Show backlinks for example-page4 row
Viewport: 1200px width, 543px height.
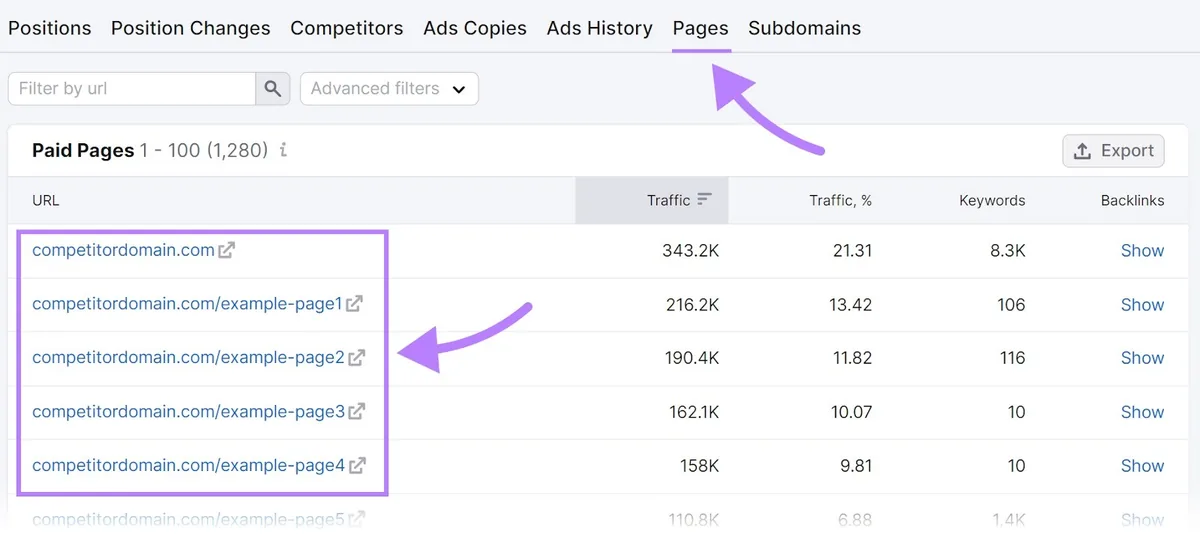point(1143,465)
